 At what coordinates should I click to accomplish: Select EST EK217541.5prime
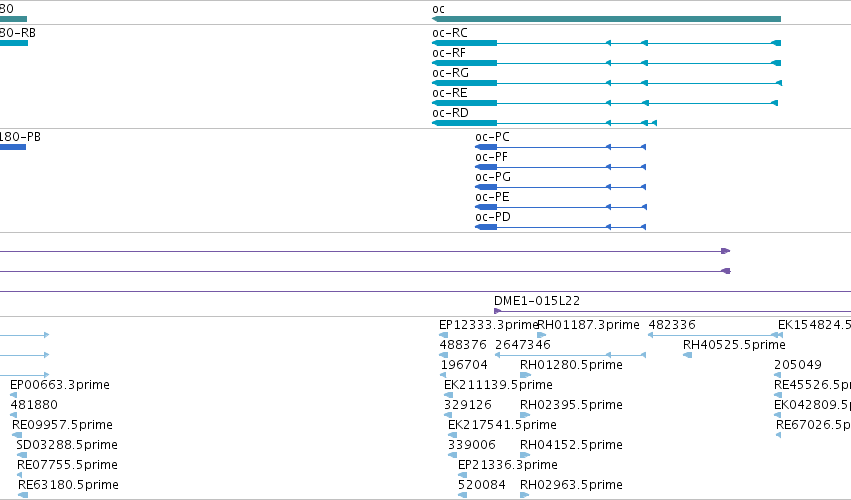pos(502,425)
